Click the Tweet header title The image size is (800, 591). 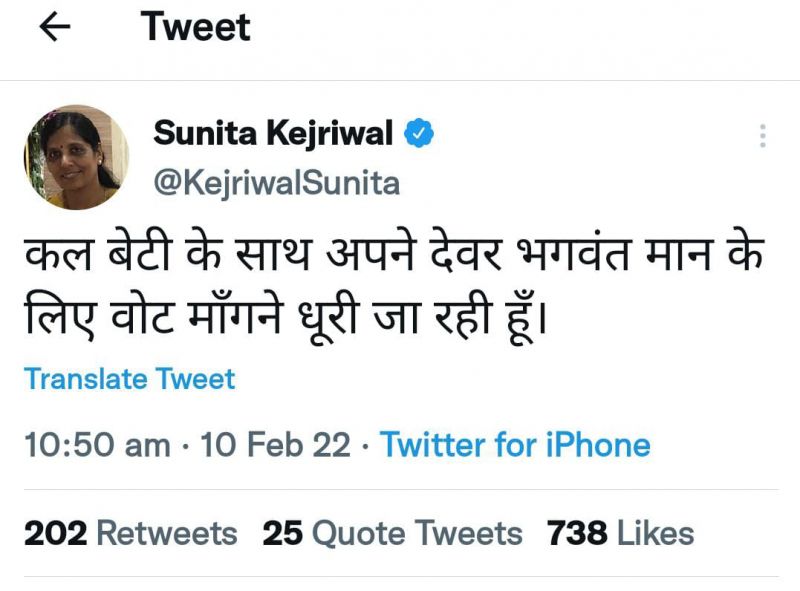pos(196,27)
